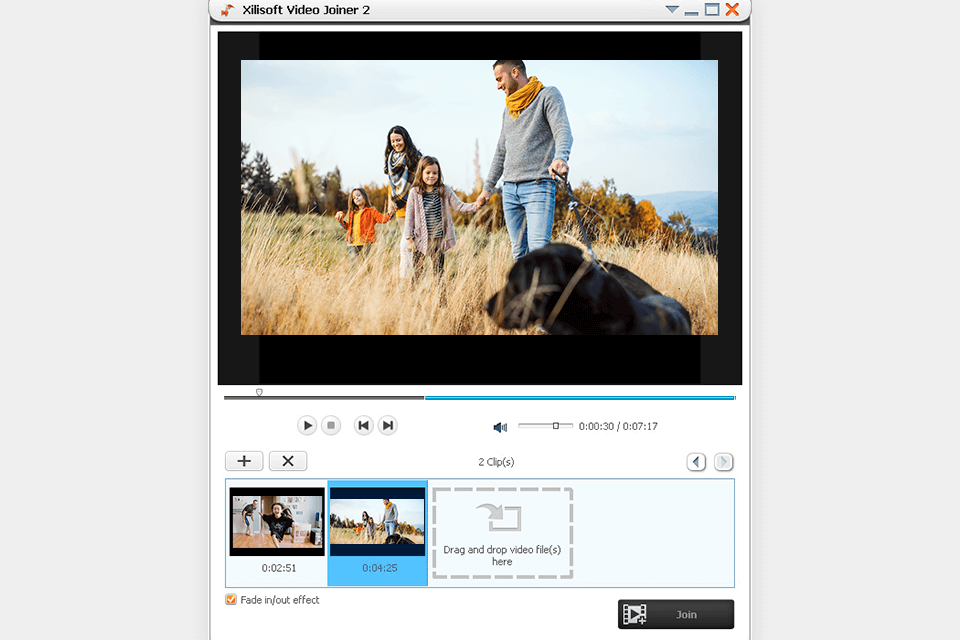
Task: Remove the selected clip with the X button
Action: point(288,461)
